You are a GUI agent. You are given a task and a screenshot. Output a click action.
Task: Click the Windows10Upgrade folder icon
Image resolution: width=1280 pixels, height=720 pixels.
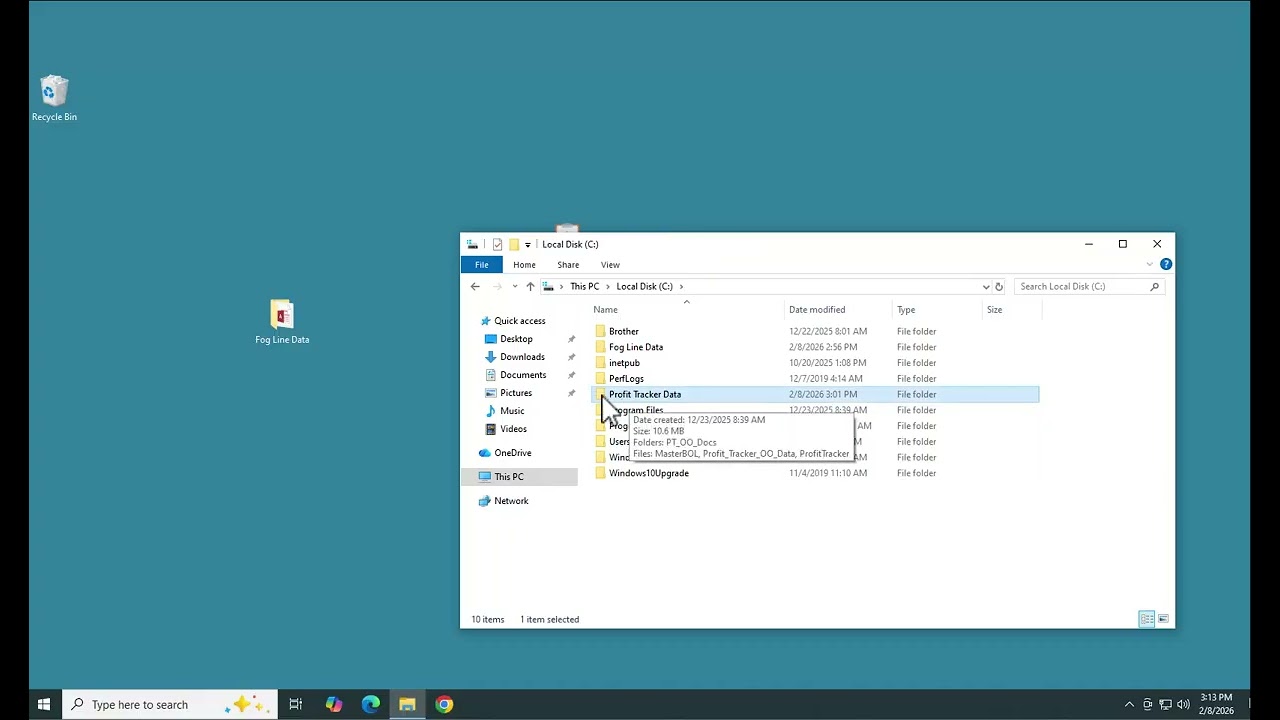click(600, 473)
